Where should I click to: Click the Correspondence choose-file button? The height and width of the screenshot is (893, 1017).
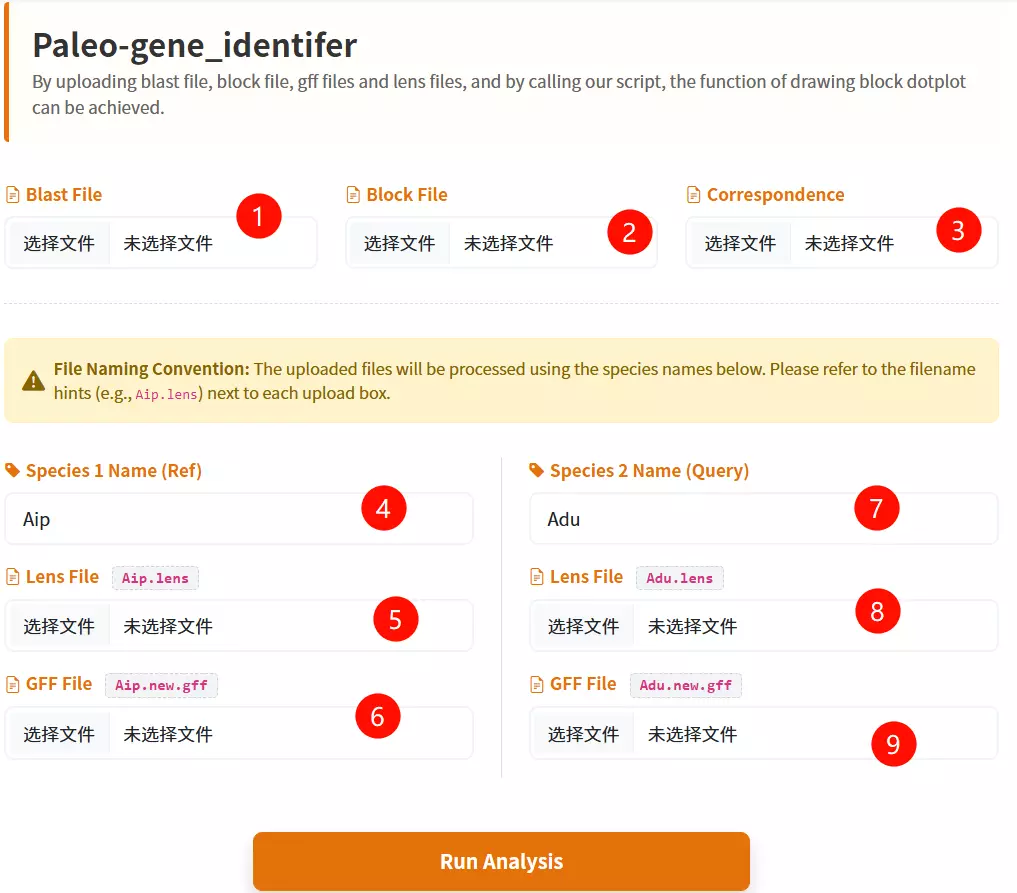tap(739, 242)
